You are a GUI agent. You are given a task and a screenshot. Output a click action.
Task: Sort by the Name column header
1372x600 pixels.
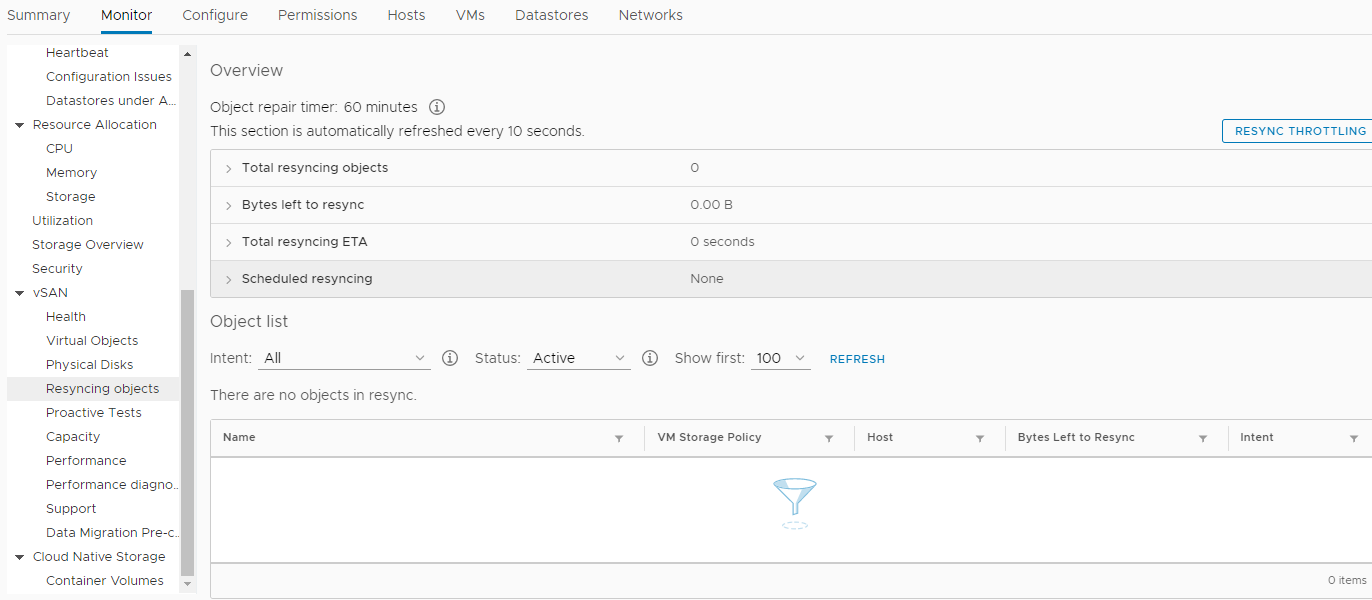(239, 438)
